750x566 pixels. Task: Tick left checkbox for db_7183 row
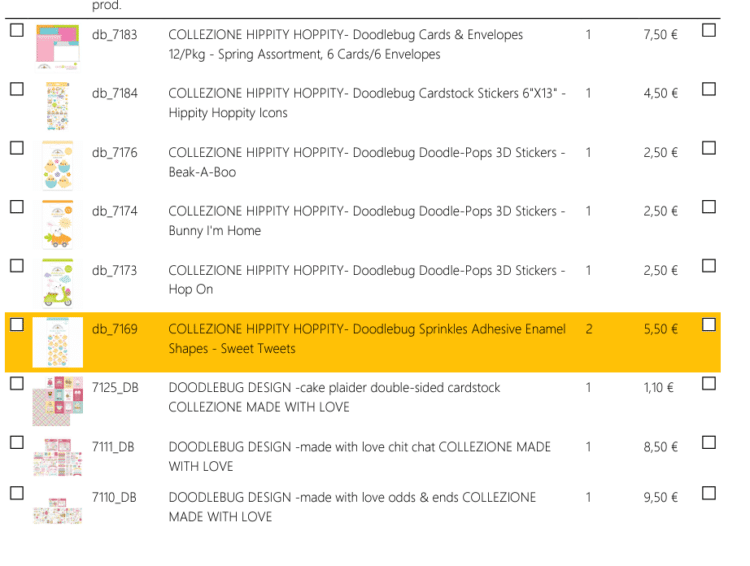[17, 30]
